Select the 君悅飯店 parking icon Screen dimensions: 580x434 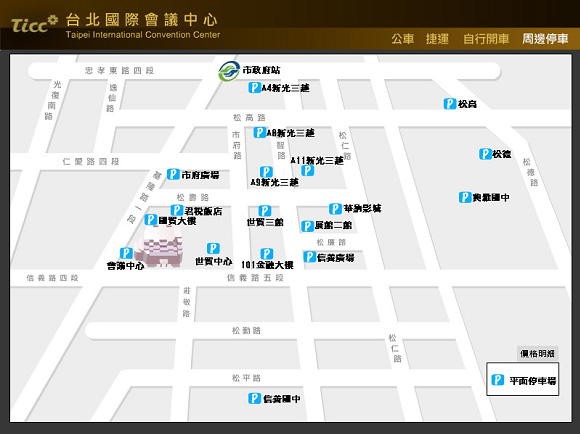tap(177, 211)
